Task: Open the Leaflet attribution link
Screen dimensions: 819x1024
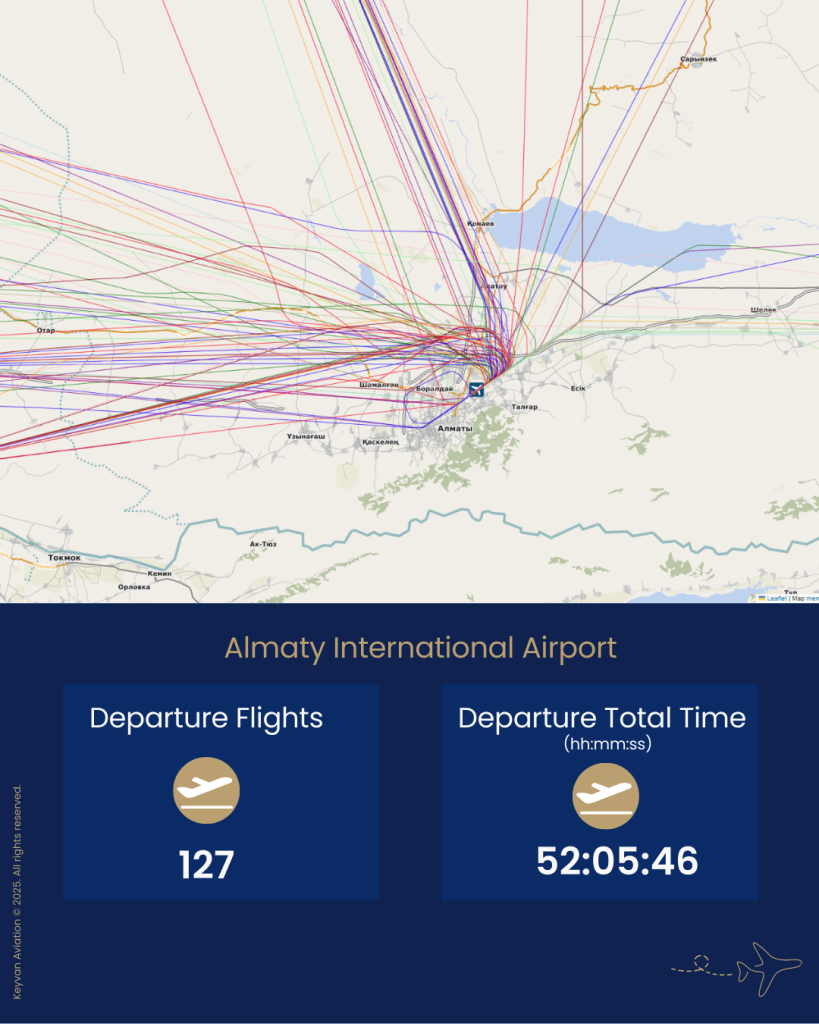Action: click(x=776, y=598)
